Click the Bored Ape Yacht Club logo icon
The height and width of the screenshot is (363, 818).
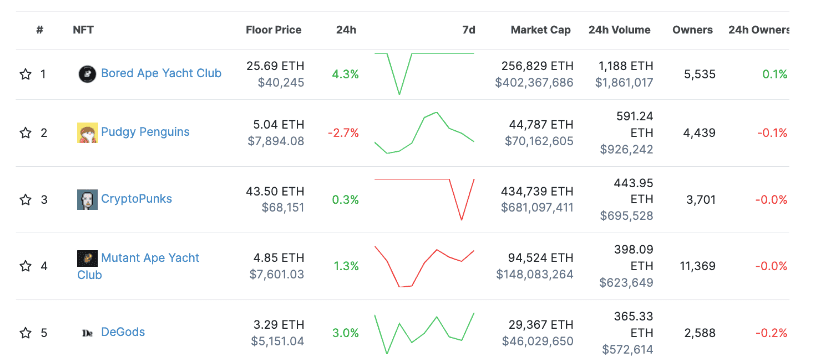pos(87,74)
